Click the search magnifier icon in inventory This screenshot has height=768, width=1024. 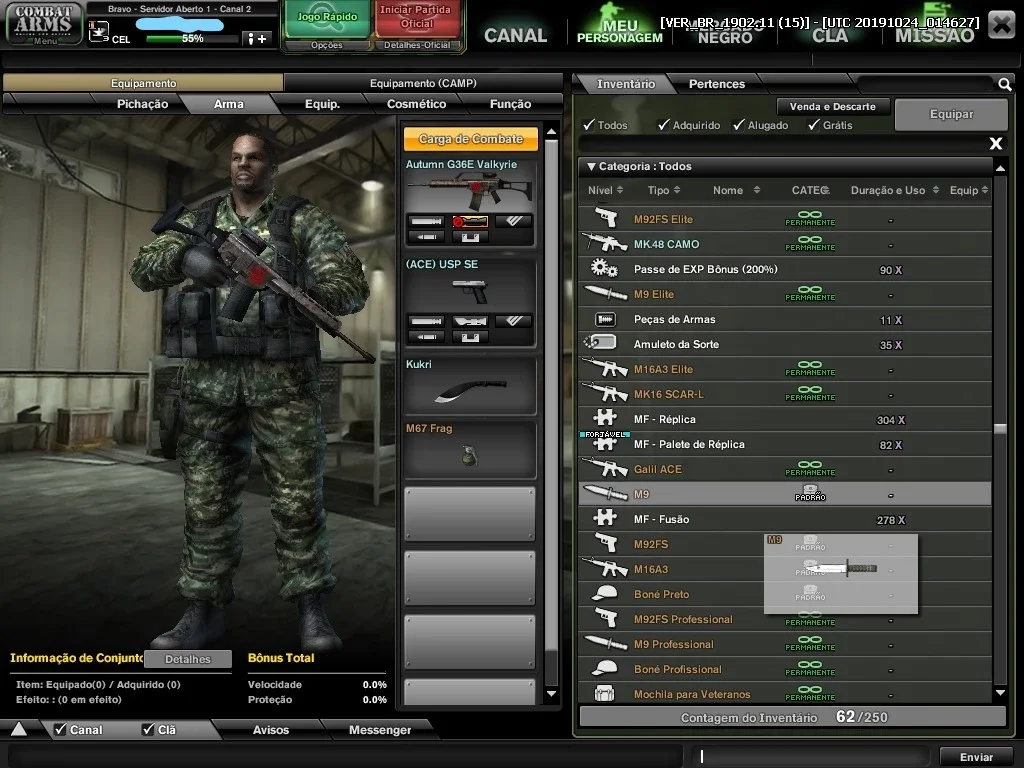pyautogui.click(x=1004, y=84)
